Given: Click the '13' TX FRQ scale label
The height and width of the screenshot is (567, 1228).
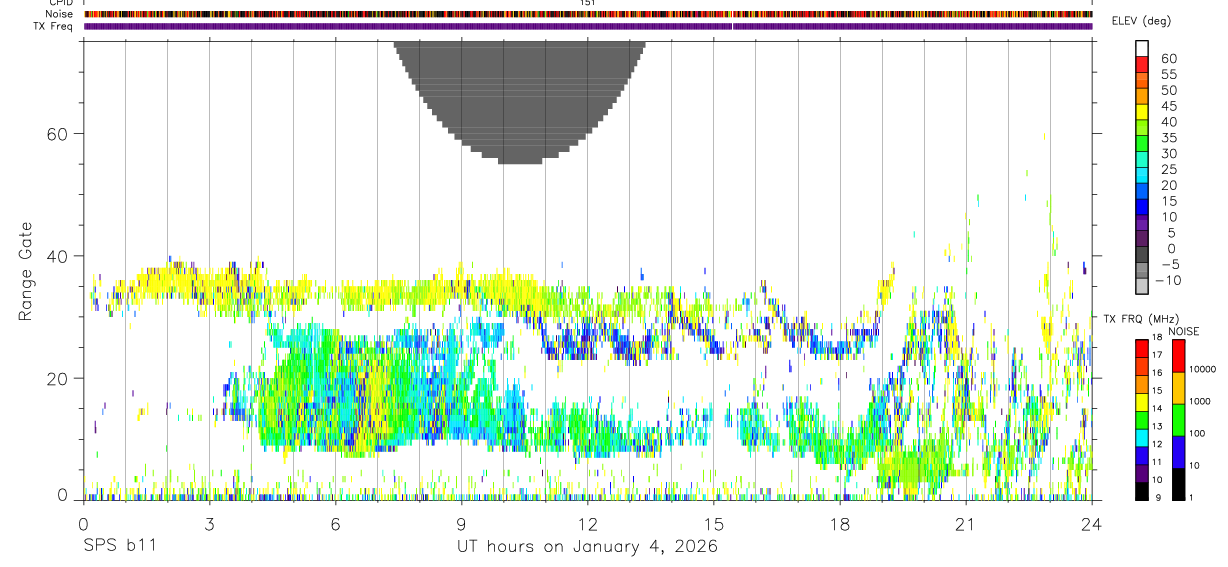Looking at the screenshot, I should coord(1159,426).
